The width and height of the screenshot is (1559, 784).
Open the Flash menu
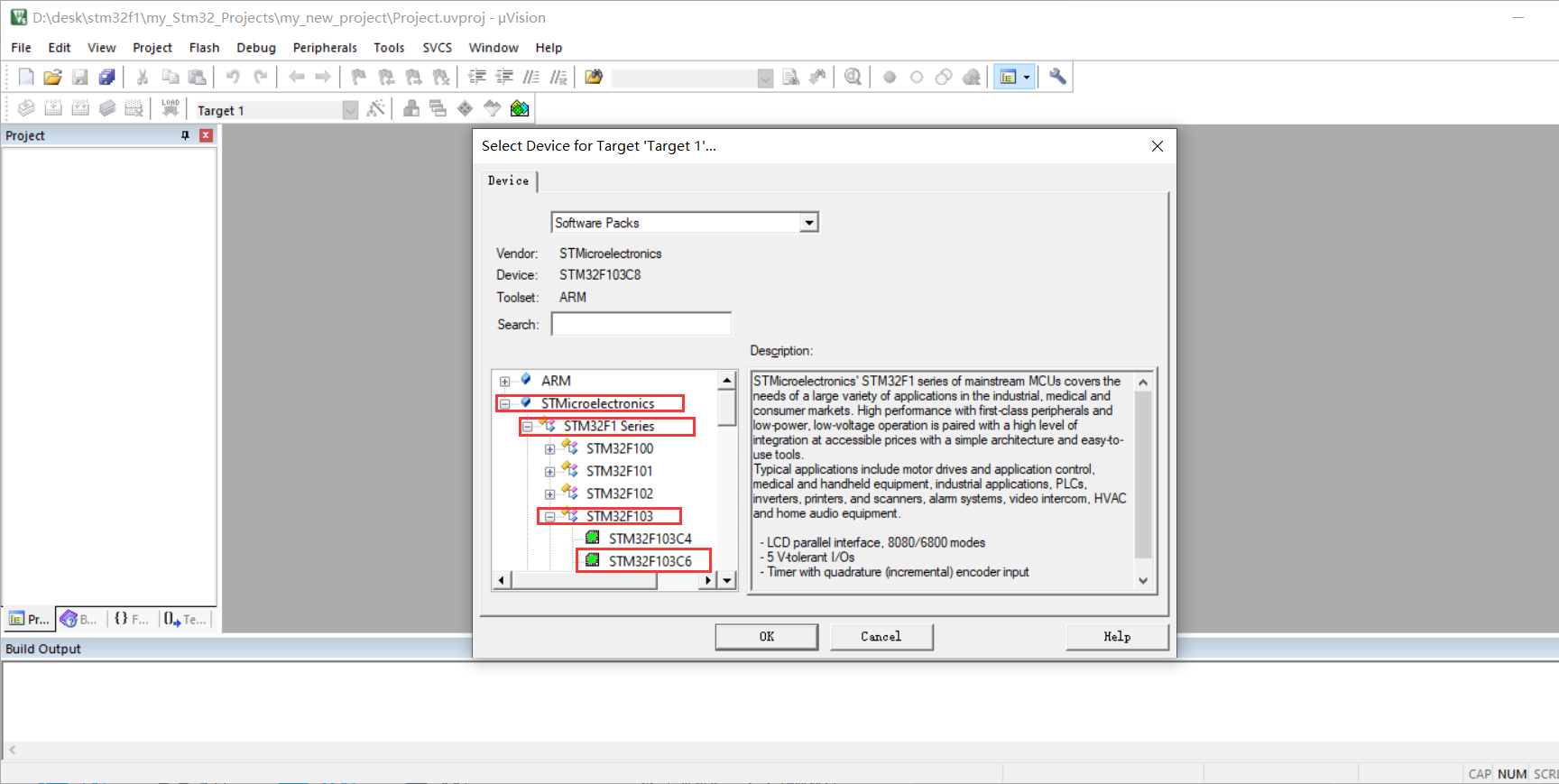click(x=204, y=48)
